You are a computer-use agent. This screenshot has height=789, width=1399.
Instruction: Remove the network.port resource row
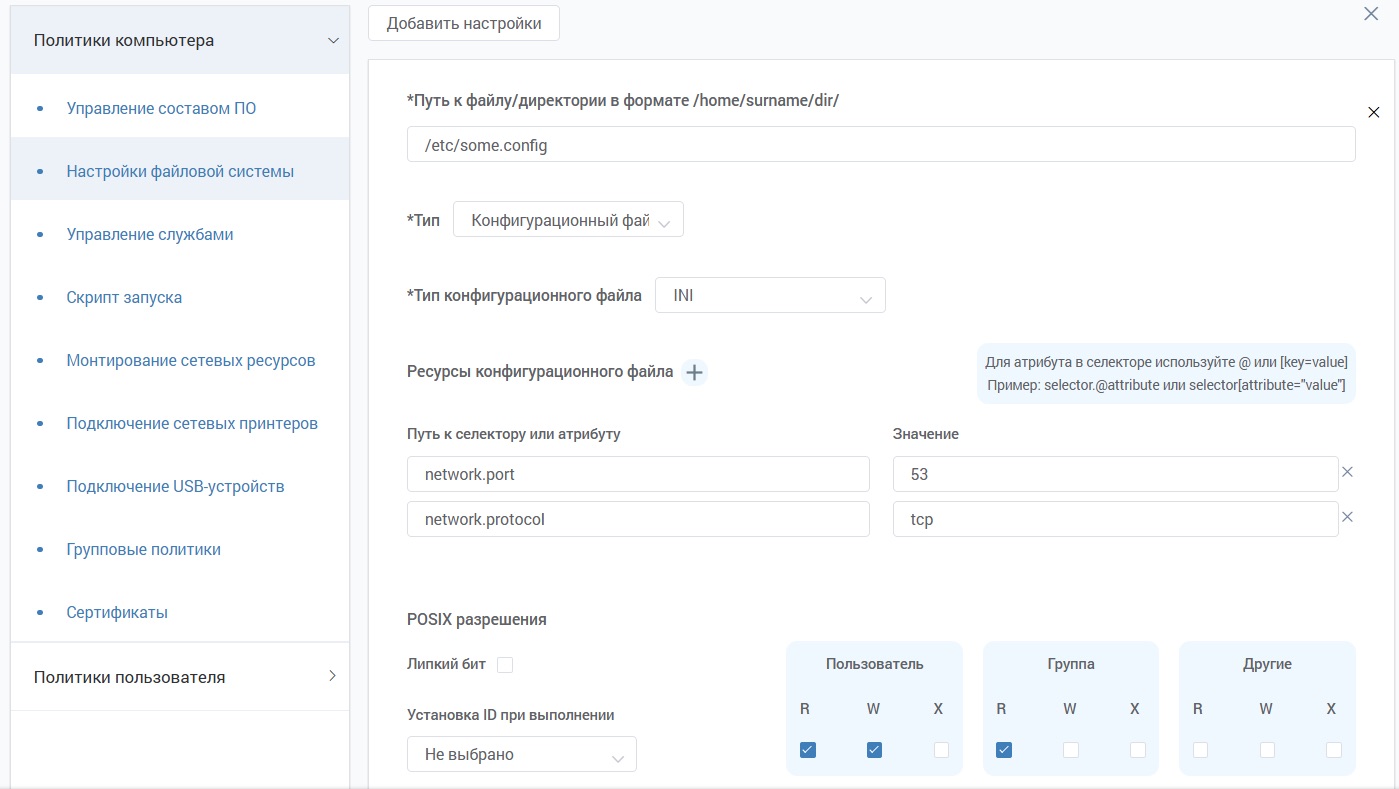coord(1347,472)
